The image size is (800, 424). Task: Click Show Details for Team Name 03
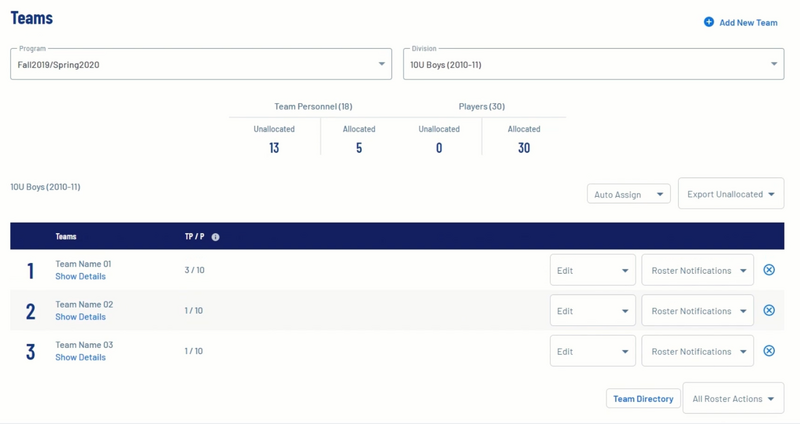[80, 357]
